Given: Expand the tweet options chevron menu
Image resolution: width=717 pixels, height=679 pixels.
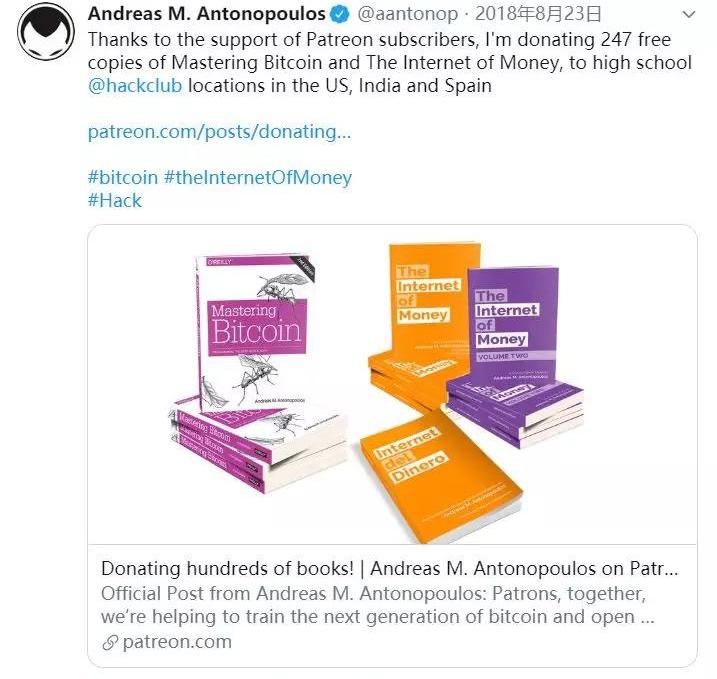Looking at the screenshot, I should pyautogui.click(x=689, y=15).
